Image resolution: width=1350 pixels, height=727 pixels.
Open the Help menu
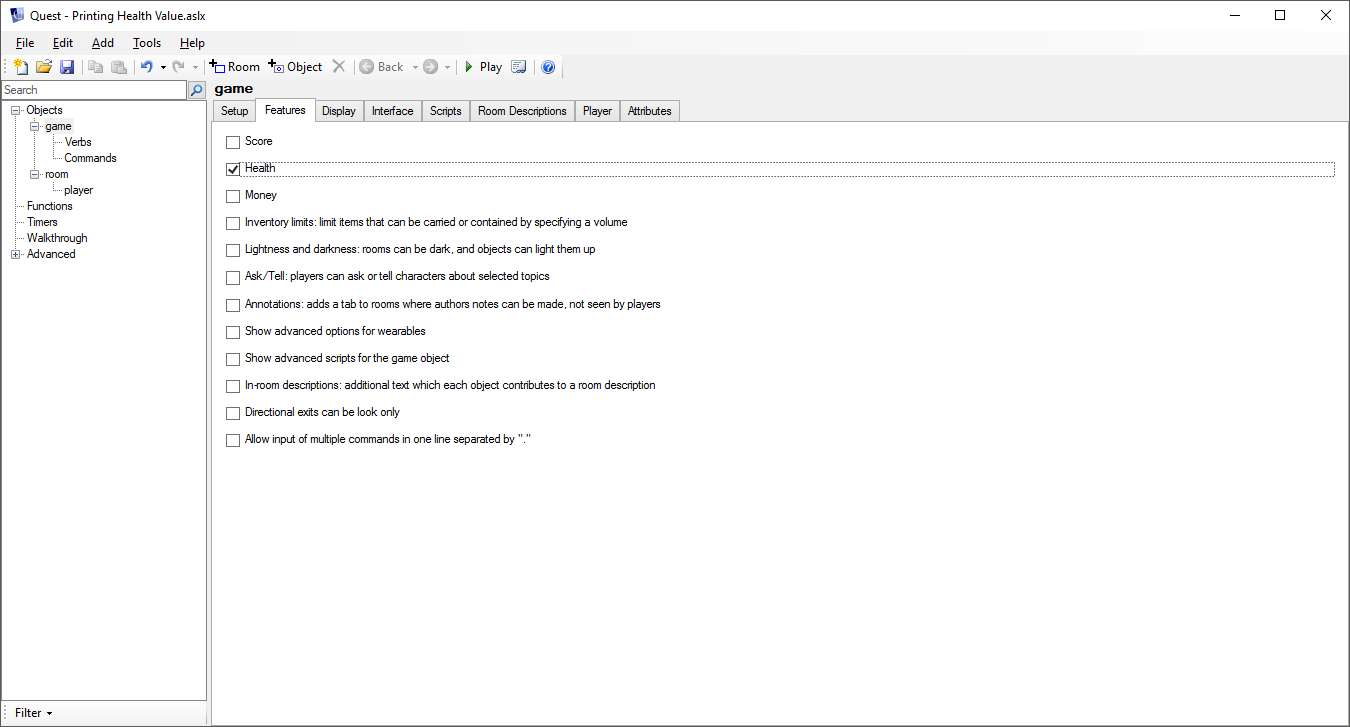192,43
